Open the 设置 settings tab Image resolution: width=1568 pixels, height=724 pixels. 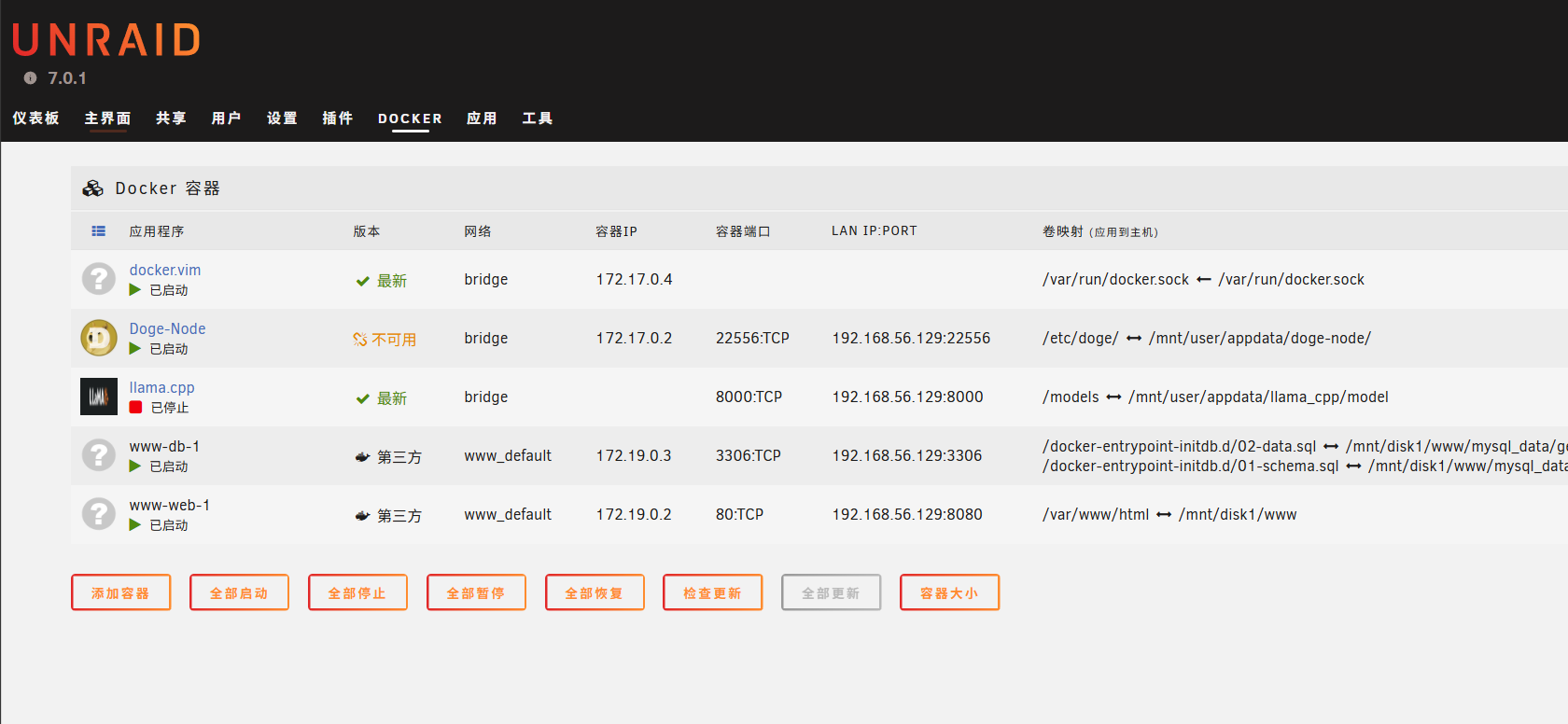[x=282, y=118]
